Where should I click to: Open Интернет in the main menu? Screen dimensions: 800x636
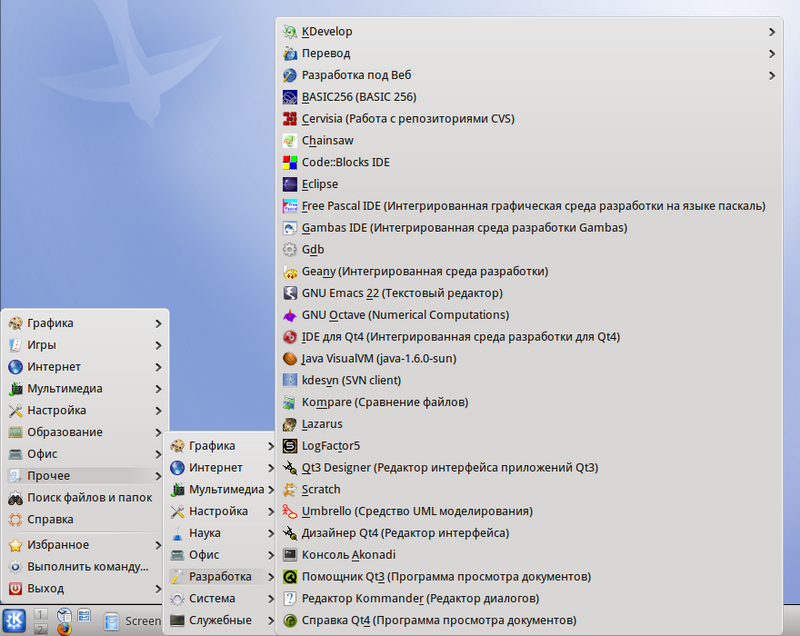click(x=85, y=367)
